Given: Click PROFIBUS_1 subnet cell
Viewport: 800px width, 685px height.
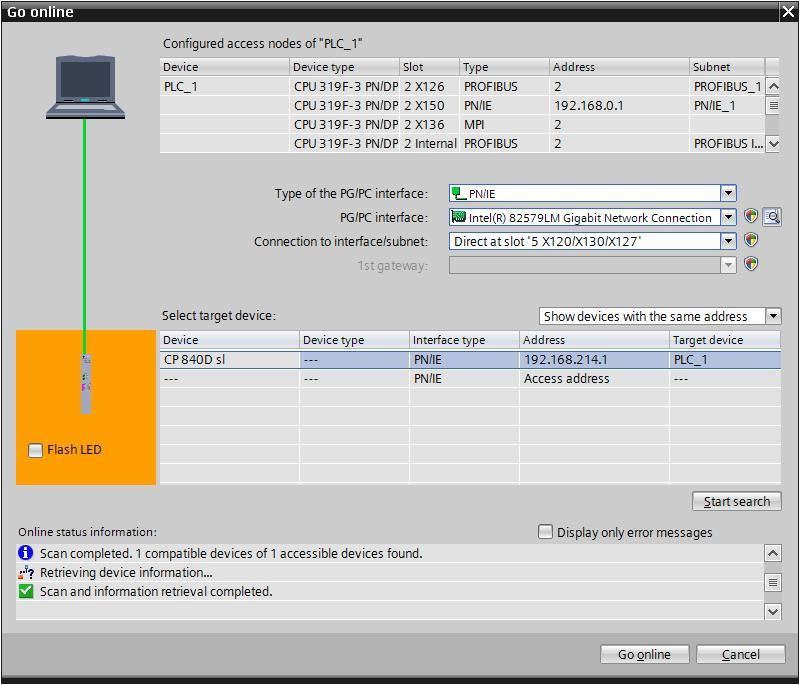Looking at the screenshot, I should point(727,87).
